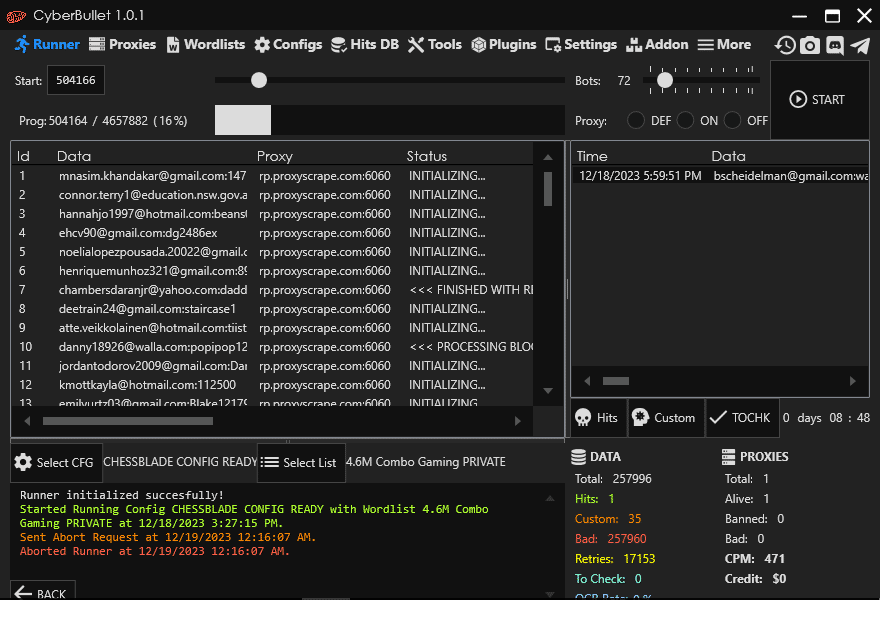Open the Telegram paper plane icon
Screen dimensions: 880x620
pyautogui.click(x=859, y=45)
